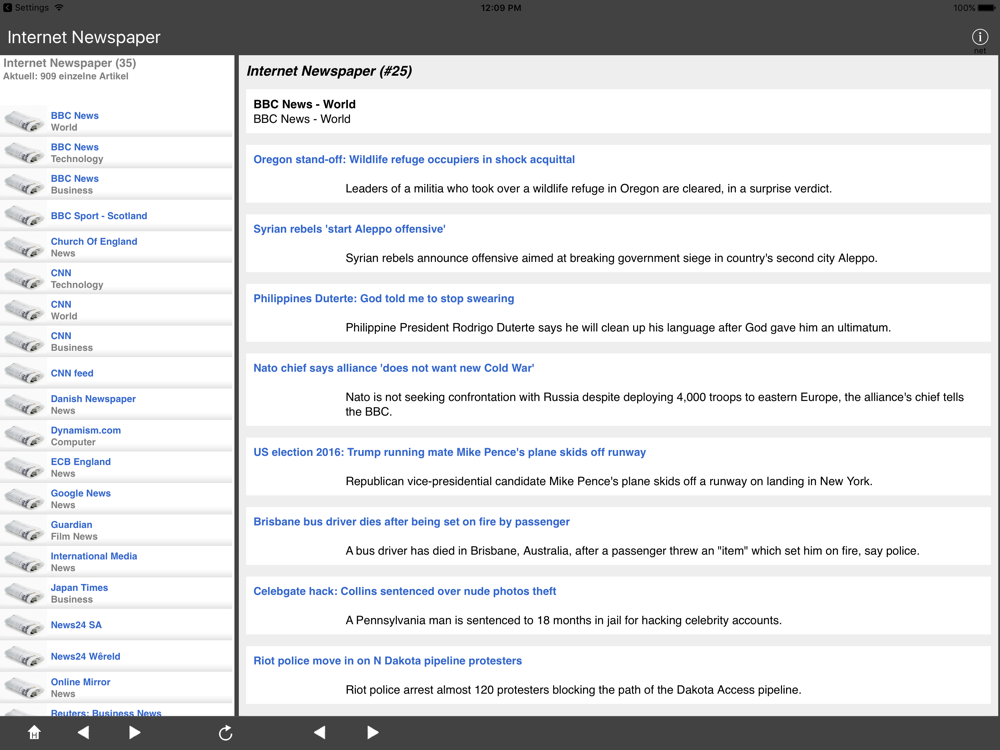Image resolution: width=1000 pixels, height=750 pixels.
Task: Click the newspaper icon next to BBC News Technology
Action: pyautogui.click(x=24, y=152)
